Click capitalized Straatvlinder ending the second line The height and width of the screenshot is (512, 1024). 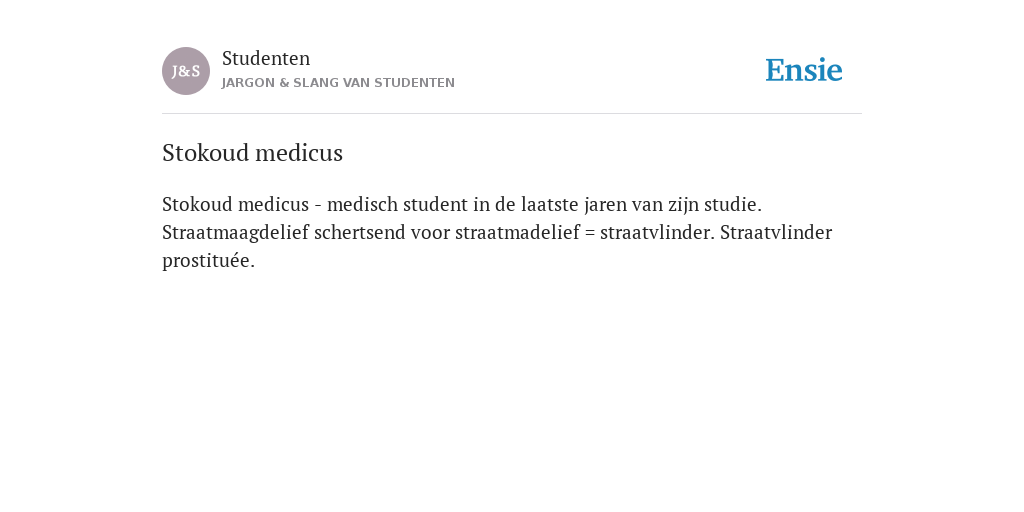pyautogui.click(x=776, y=233)
